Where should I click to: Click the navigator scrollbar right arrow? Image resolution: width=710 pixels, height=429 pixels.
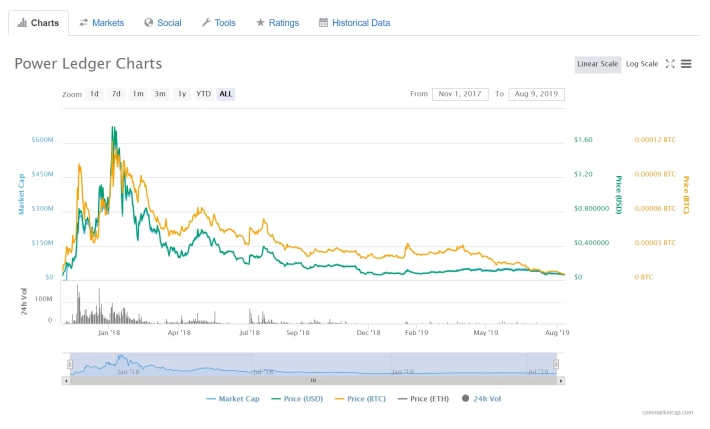[561, 381]
